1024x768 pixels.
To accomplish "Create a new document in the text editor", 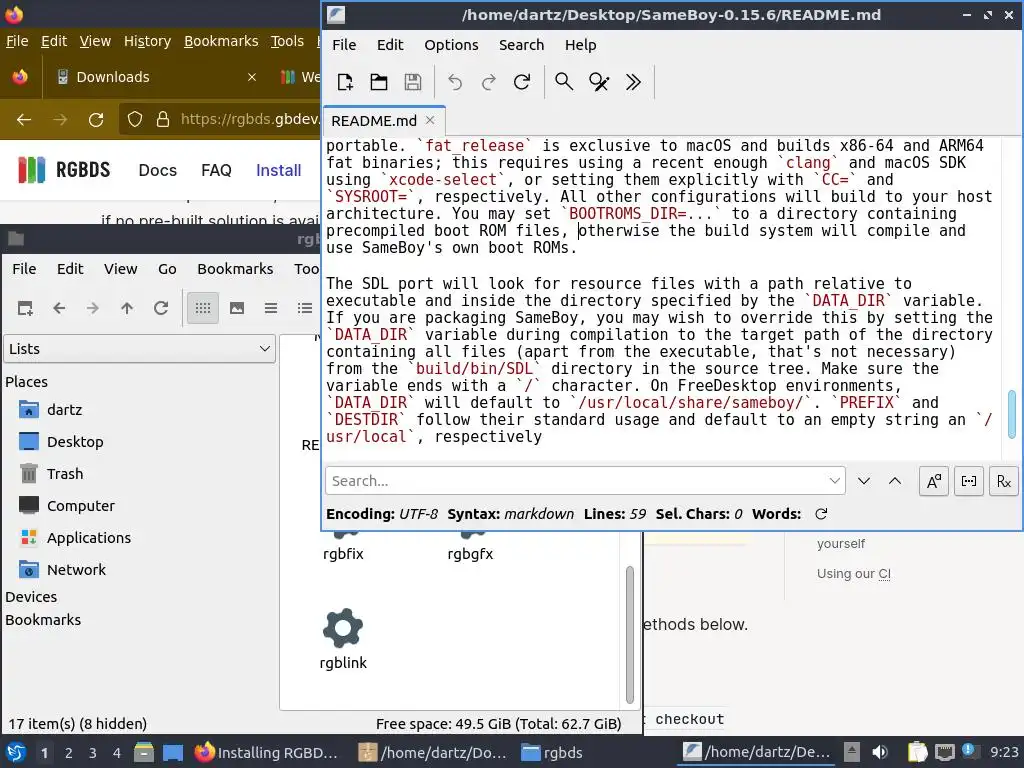I will [x=345, y=82].
